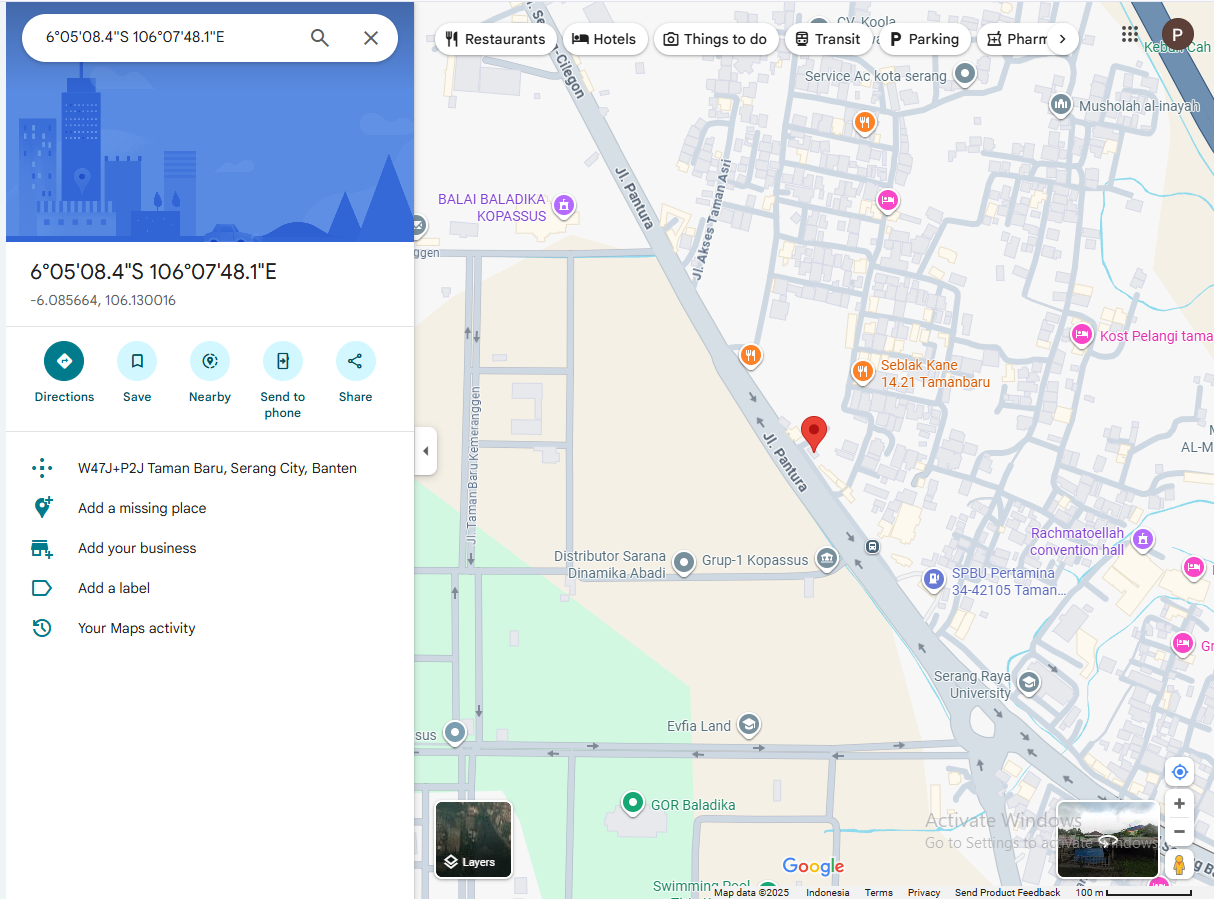
Task: Search Nearby places icon
Action: tap(210, 361)
